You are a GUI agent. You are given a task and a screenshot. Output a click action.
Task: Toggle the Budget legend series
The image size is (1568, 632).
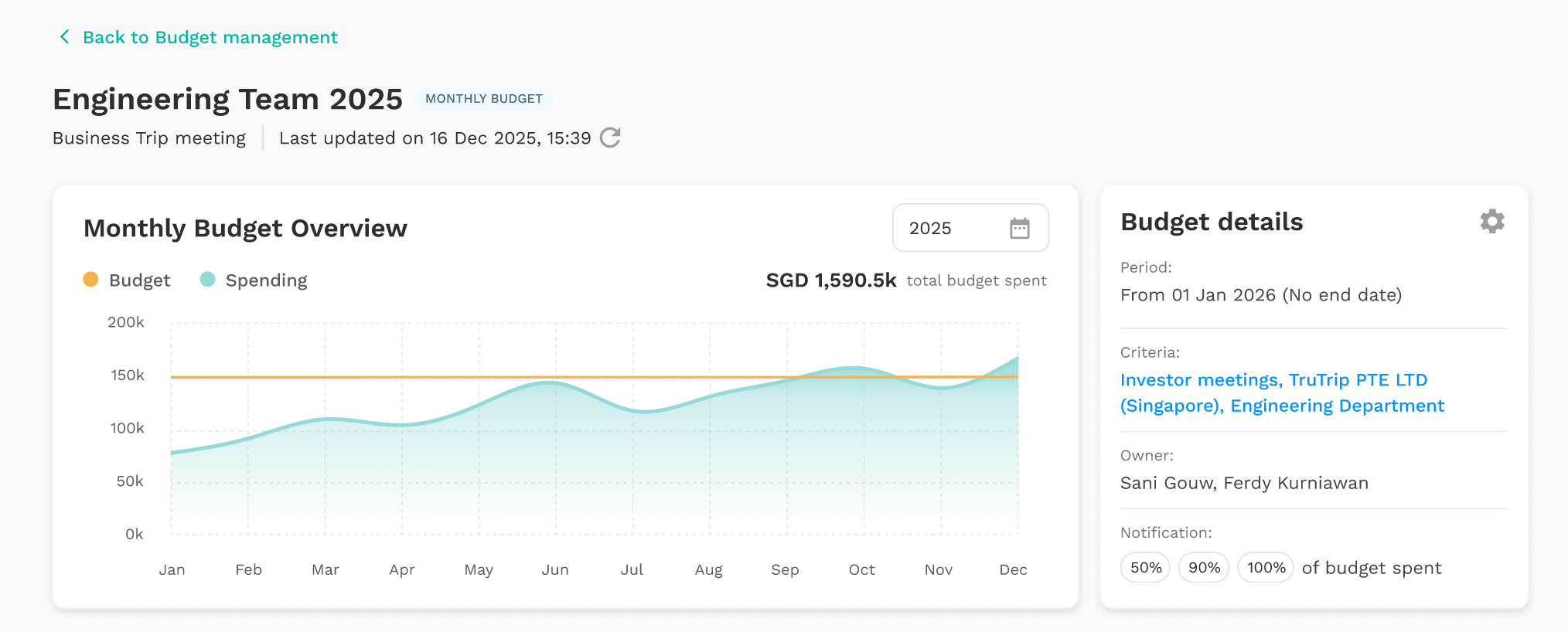pyautogui.click(x=127, y=280)
